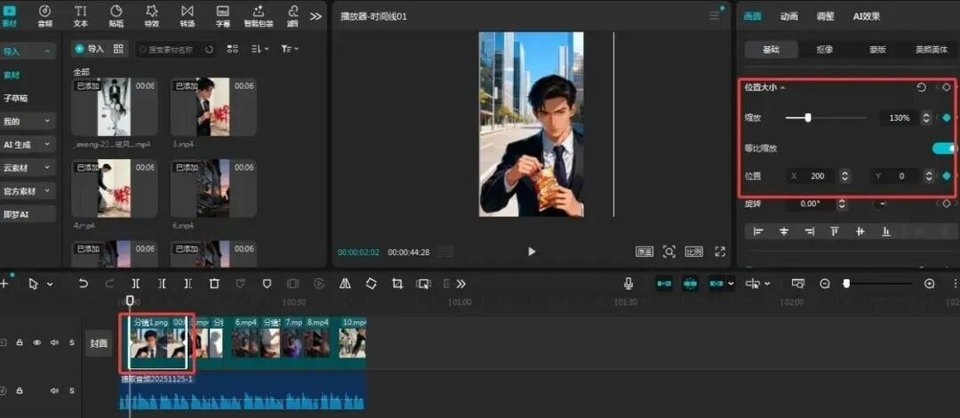
Task: Switch to the 动画 tab
Action: pyautogui.click(x=789, y=17)
